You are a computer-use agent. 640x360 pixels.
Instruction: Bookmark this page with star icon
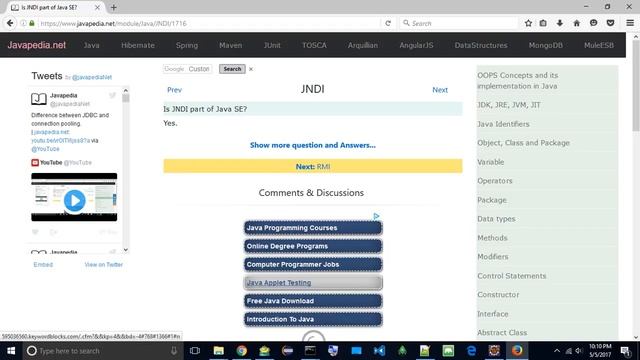tap(528, 23)
